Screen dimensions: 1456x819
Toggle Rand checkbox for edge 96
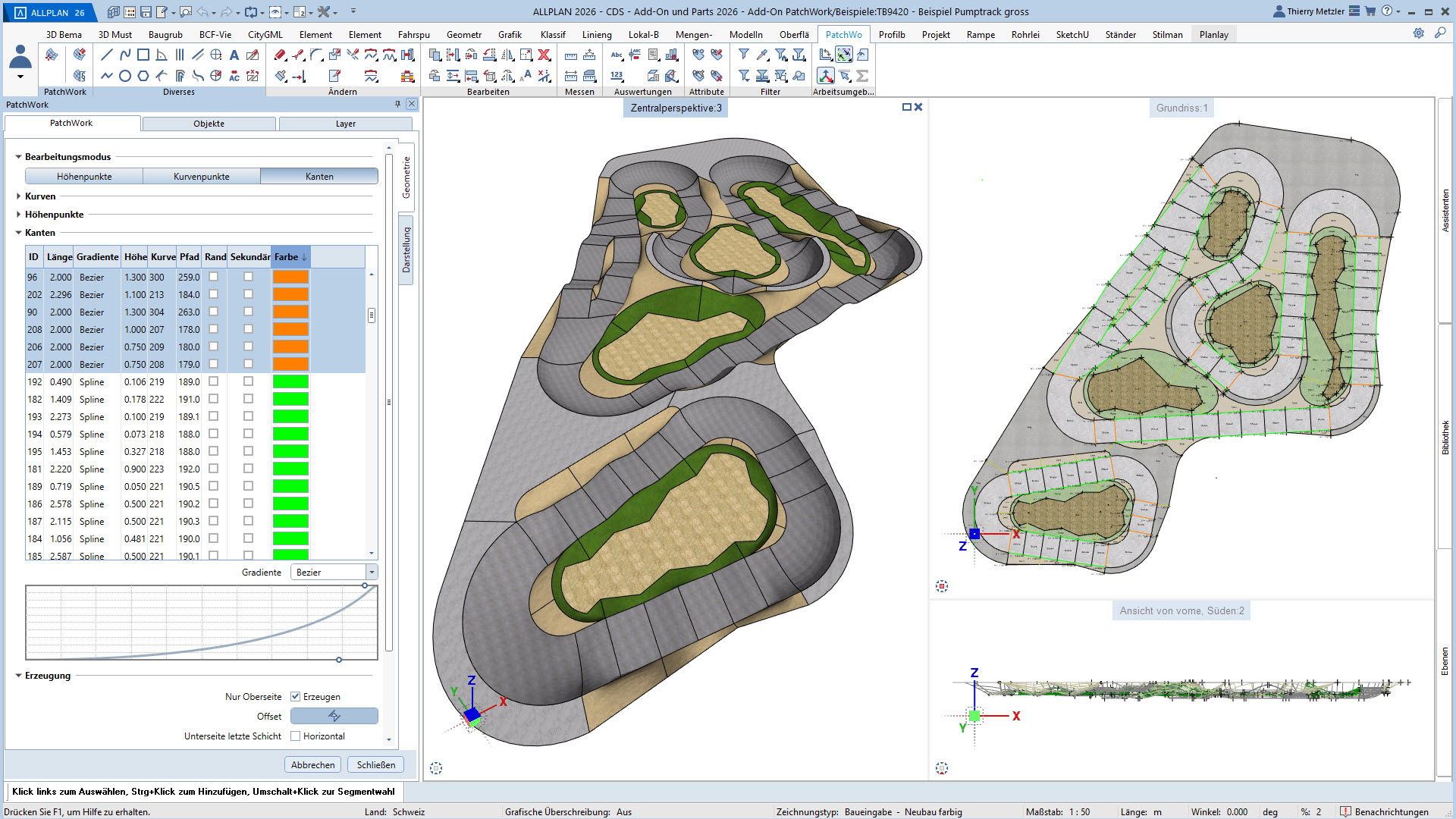coord(214,277)
